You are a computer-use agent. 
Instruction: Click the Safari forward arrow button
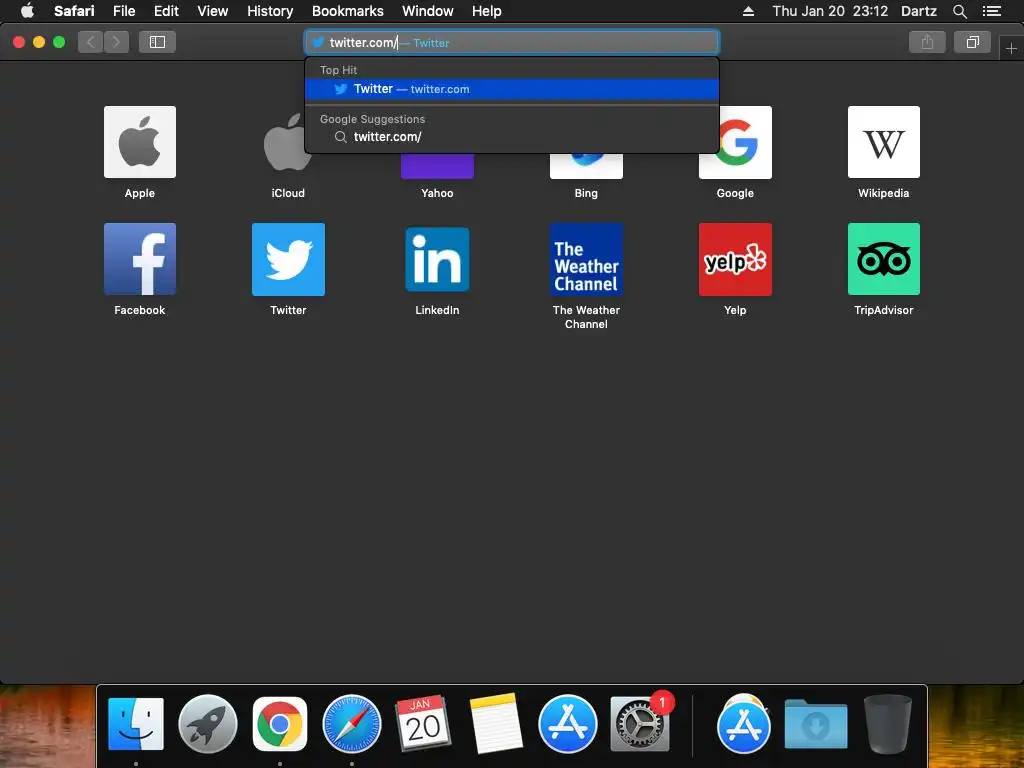click(x=116, y=42)
